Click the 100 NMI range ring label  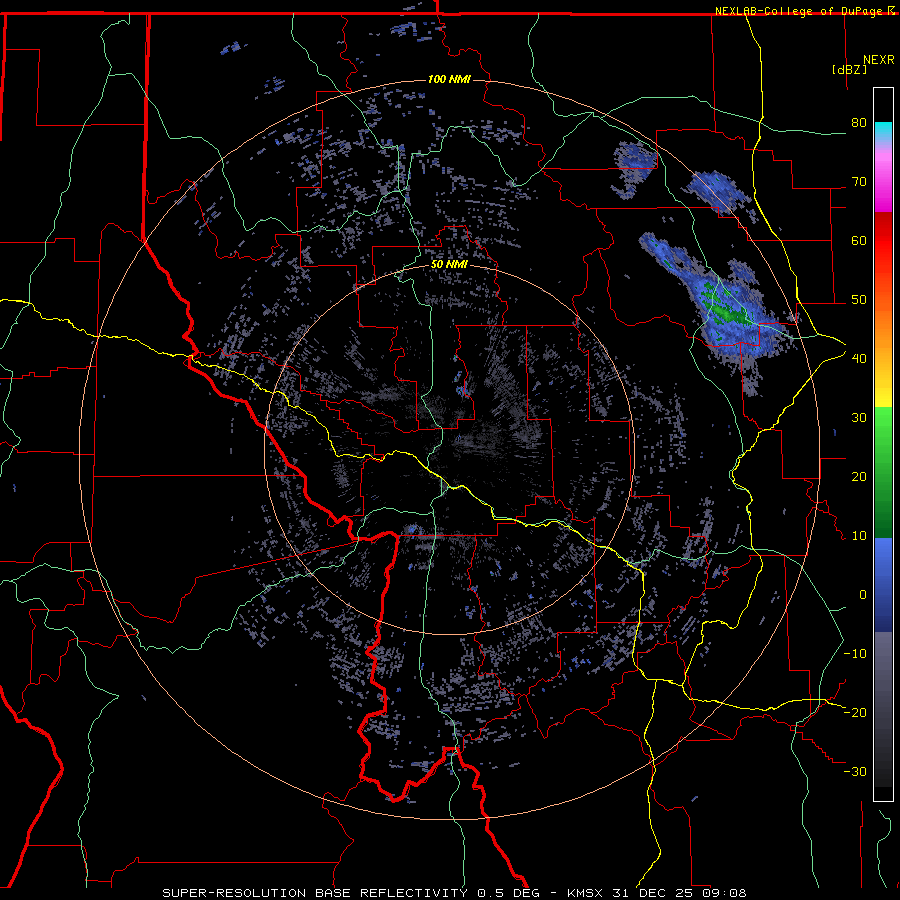pyautogui.click(x=449, y=79)
